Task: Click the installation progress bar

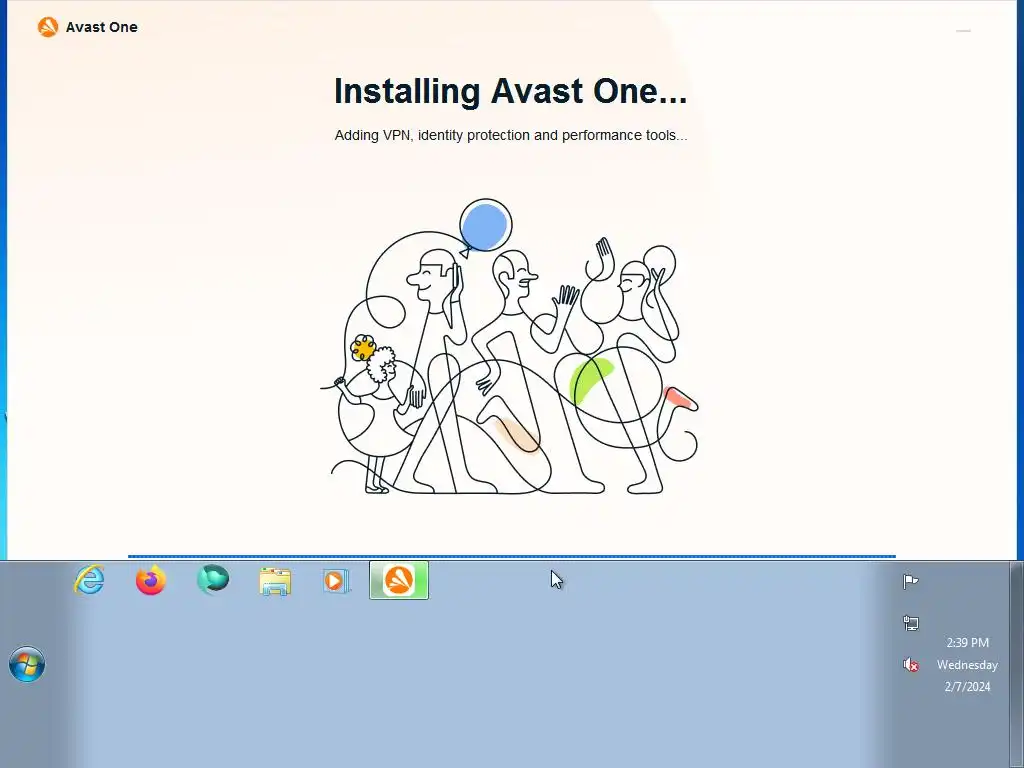Action: [511, 556]
